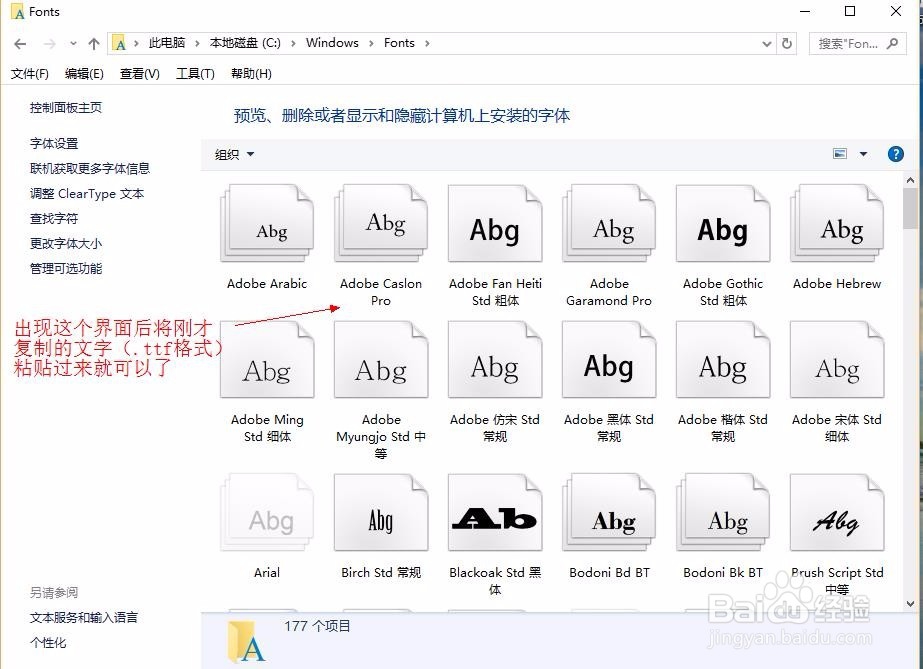Open the 文件(F) menu
This screenshot has width=923, height=669.
(29, 74)
